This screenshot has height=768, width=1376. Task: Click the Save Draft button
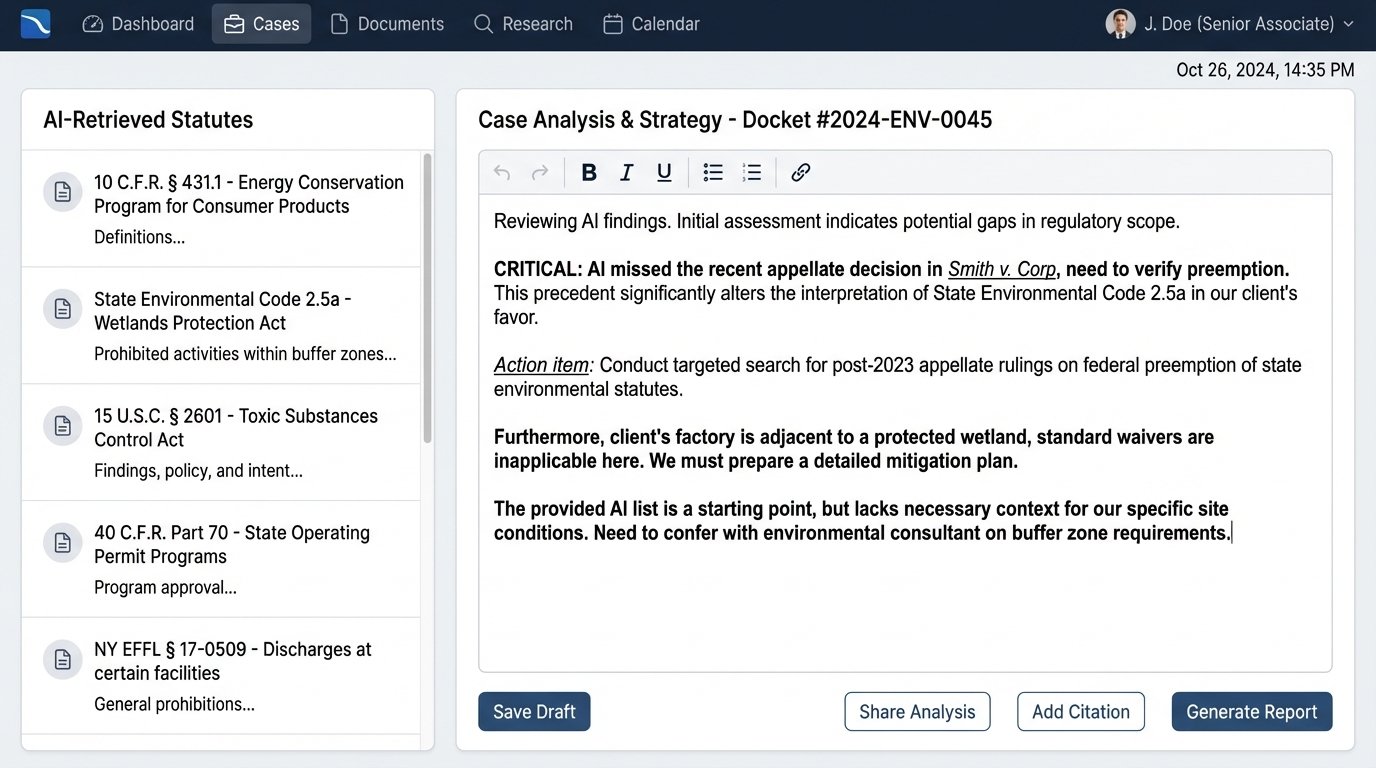pyautogui.click(x=534, y=712)
